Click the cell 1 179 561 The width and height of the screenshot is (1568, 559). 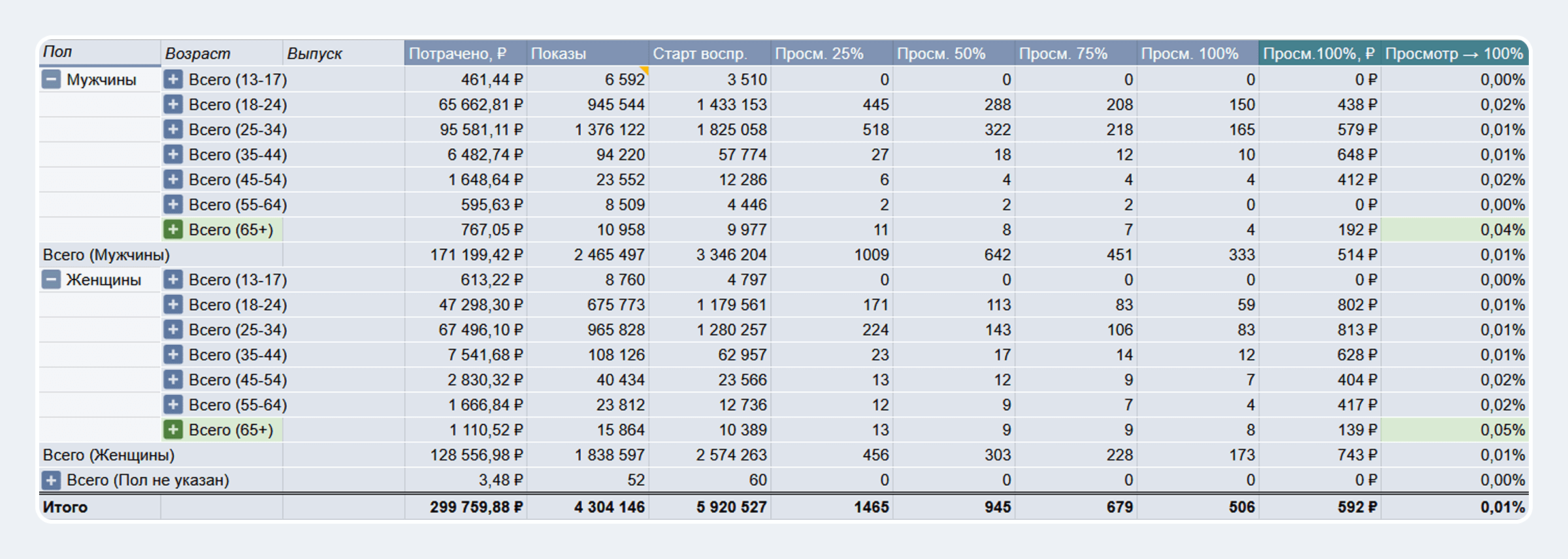click(710, 305)
